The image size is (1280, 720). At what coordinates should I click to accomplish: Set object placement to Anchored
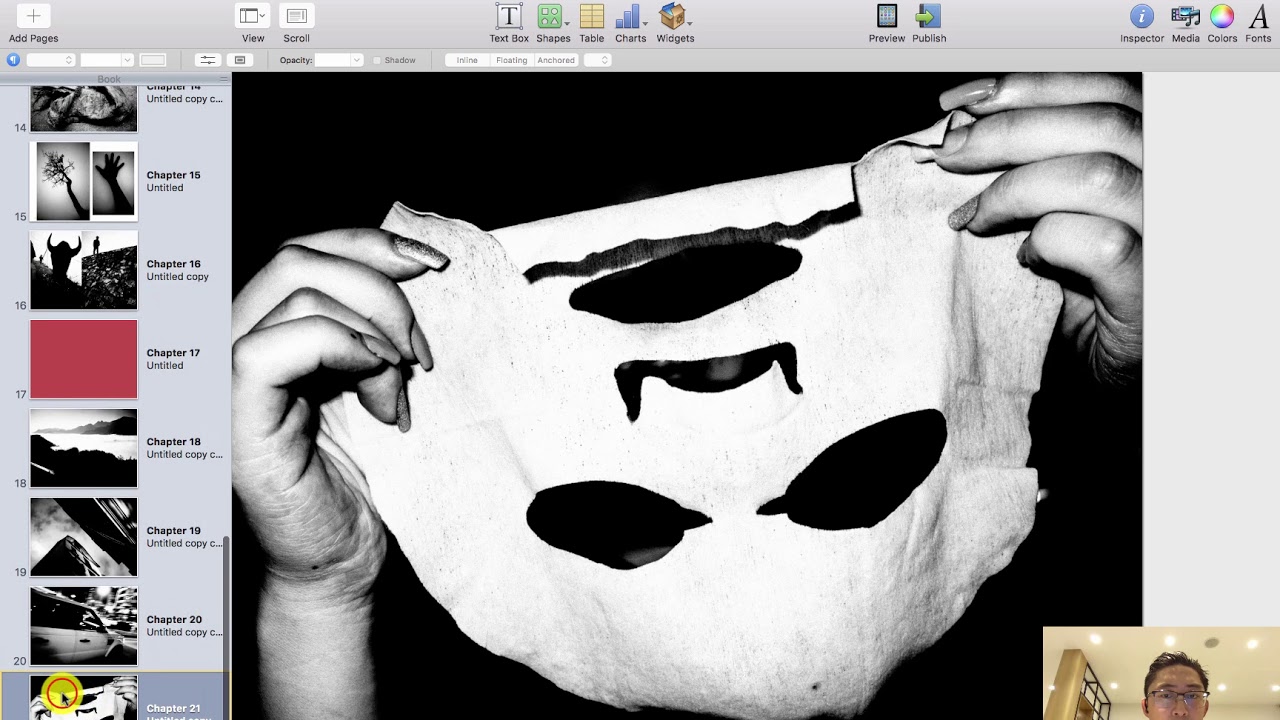(x=556, y=60)
